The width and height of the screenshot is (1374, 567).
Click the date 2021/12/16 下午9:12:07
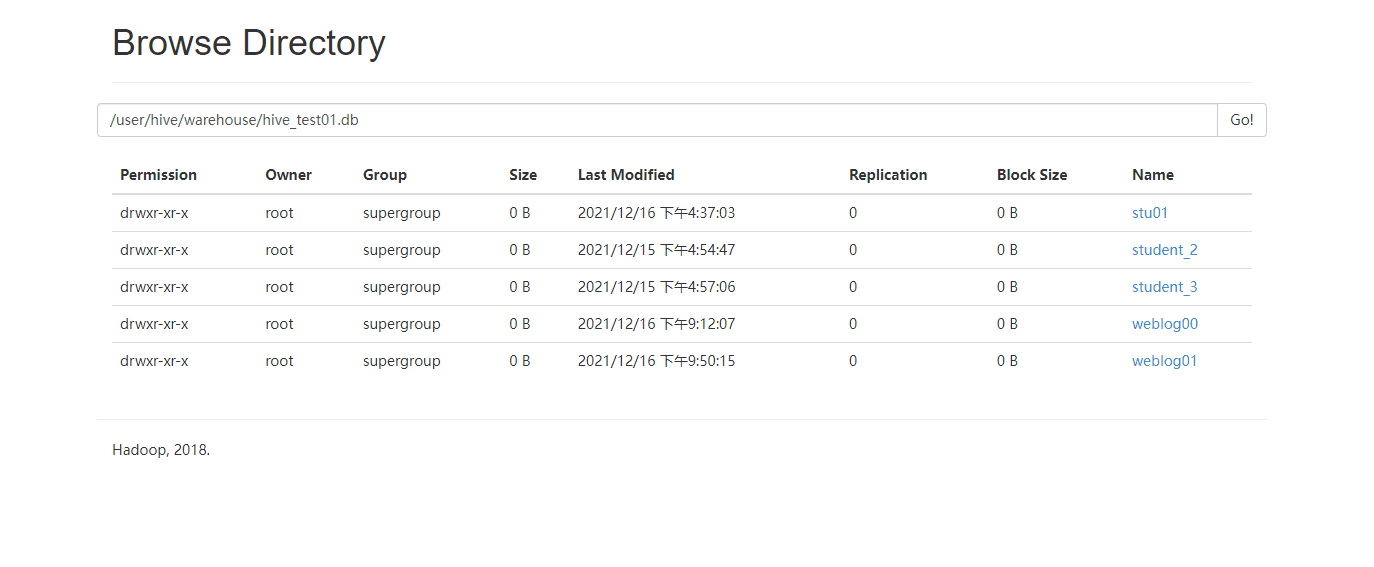click(x=656, y=324)
